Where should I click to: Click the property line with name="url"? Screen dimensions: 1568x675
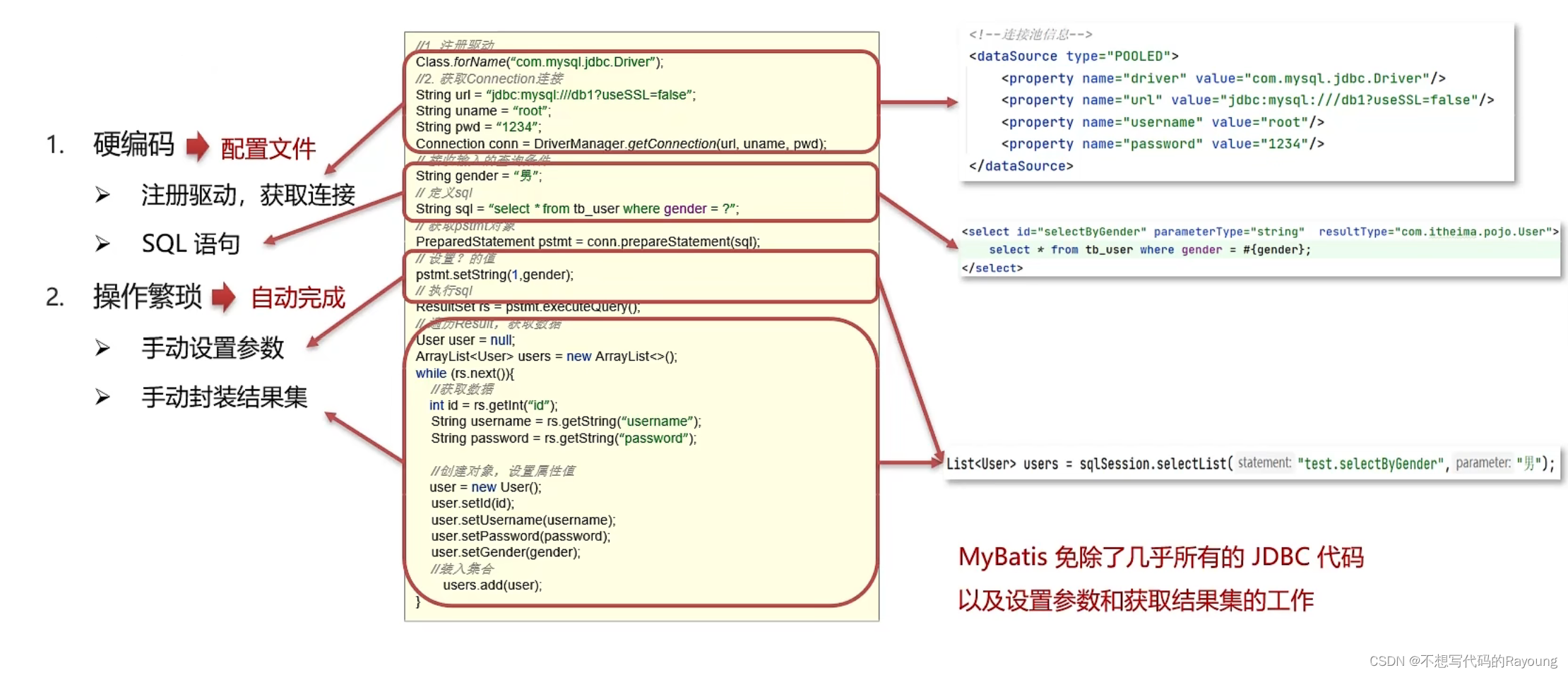[x=1247, y=100]
